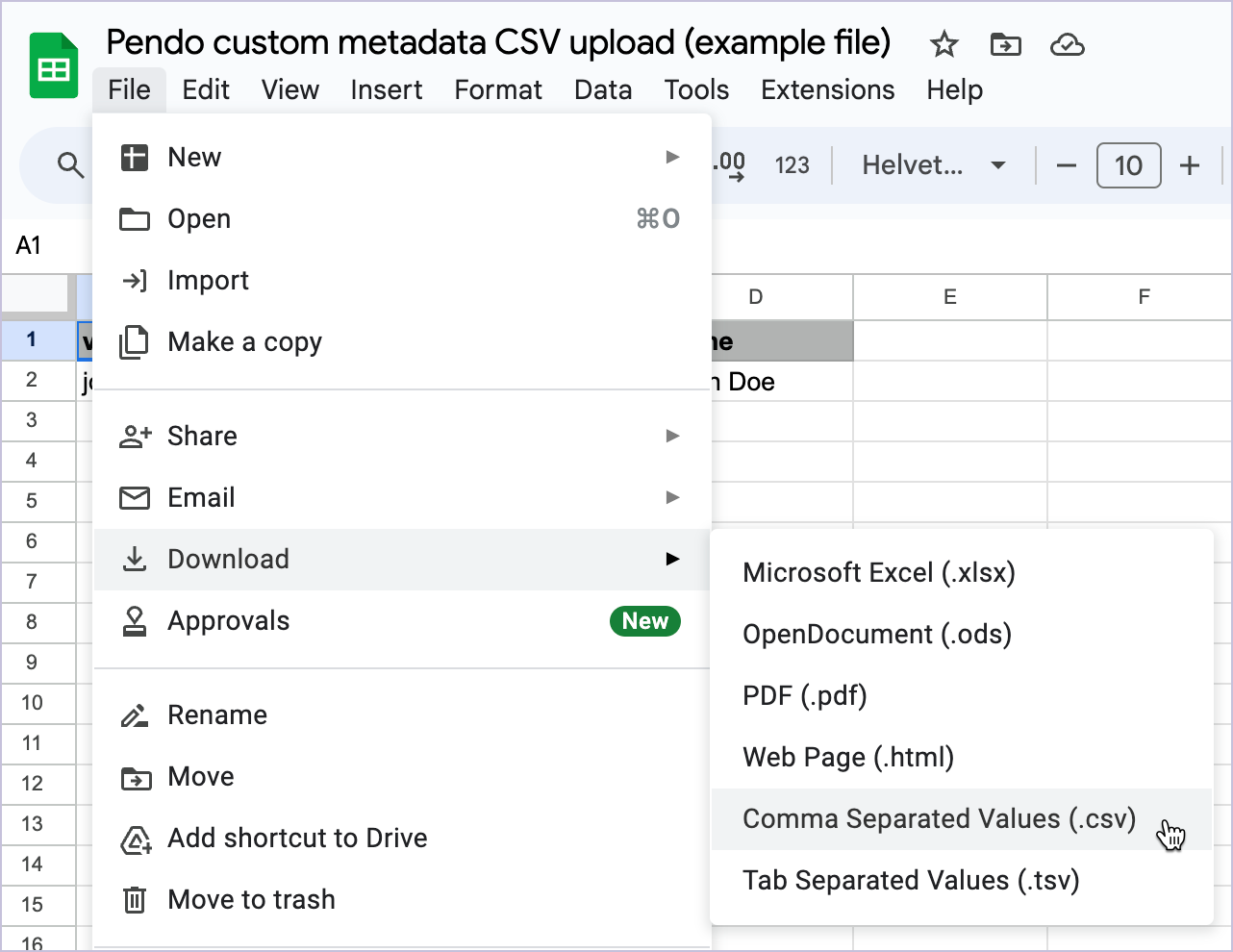Open the File menu

tap(130, 90)
